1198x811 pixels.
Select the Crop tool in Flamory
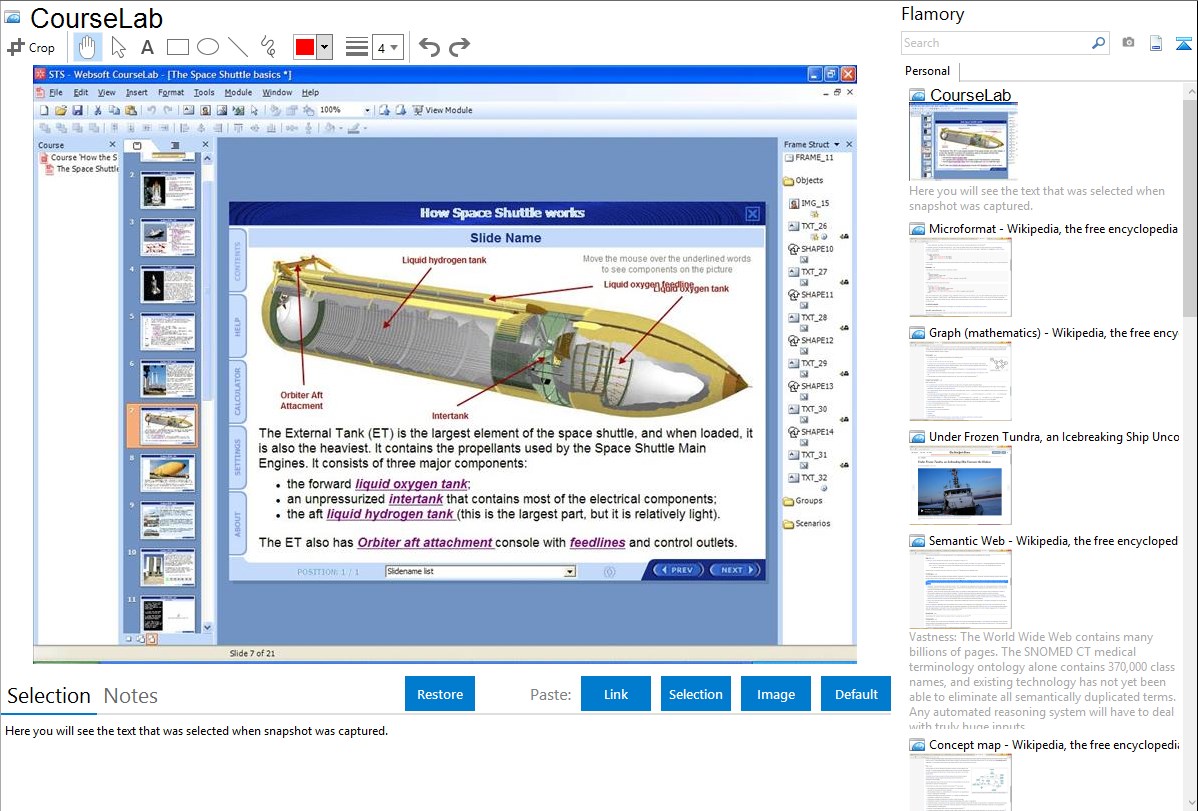[31, 47]
